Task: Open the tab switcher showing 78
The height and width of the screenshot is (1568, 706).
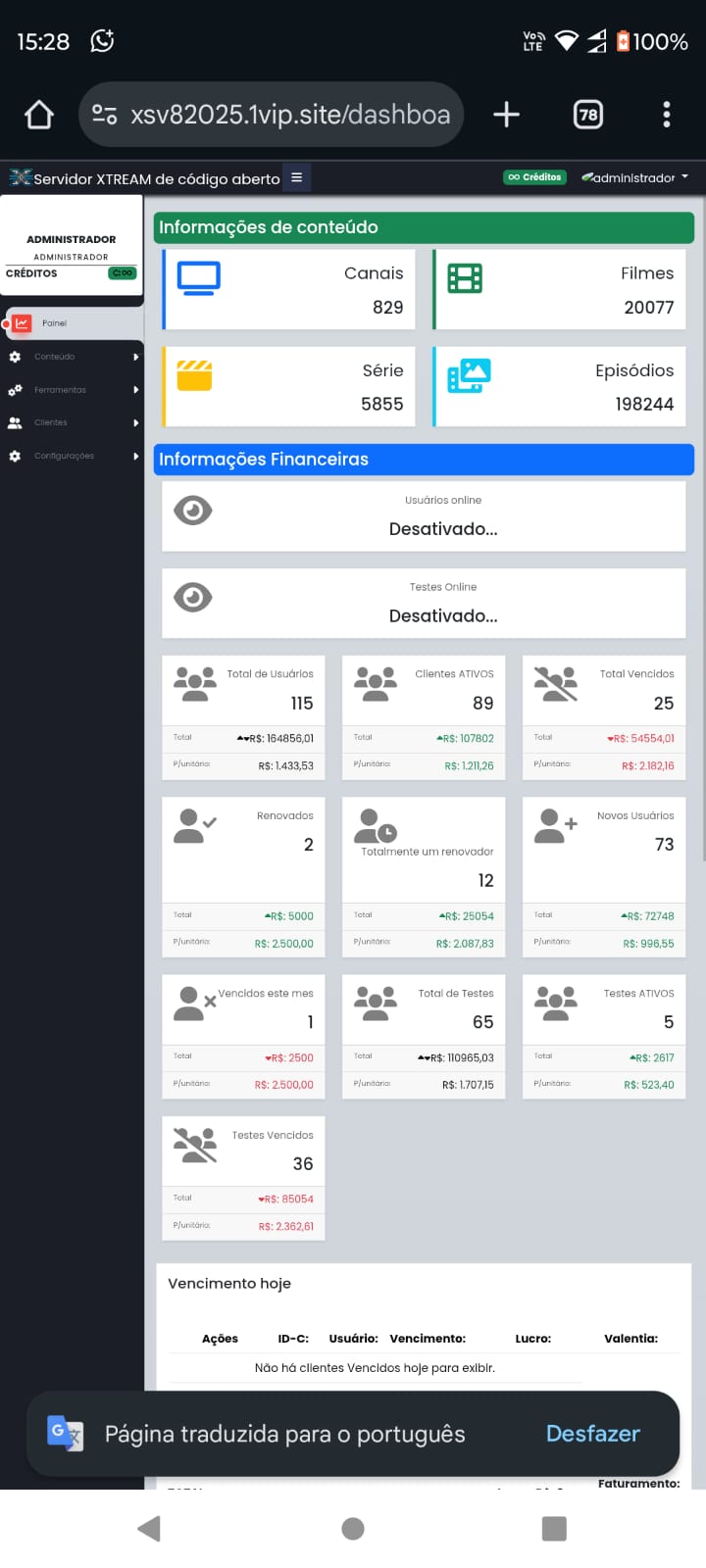Action: coord(587,115)
